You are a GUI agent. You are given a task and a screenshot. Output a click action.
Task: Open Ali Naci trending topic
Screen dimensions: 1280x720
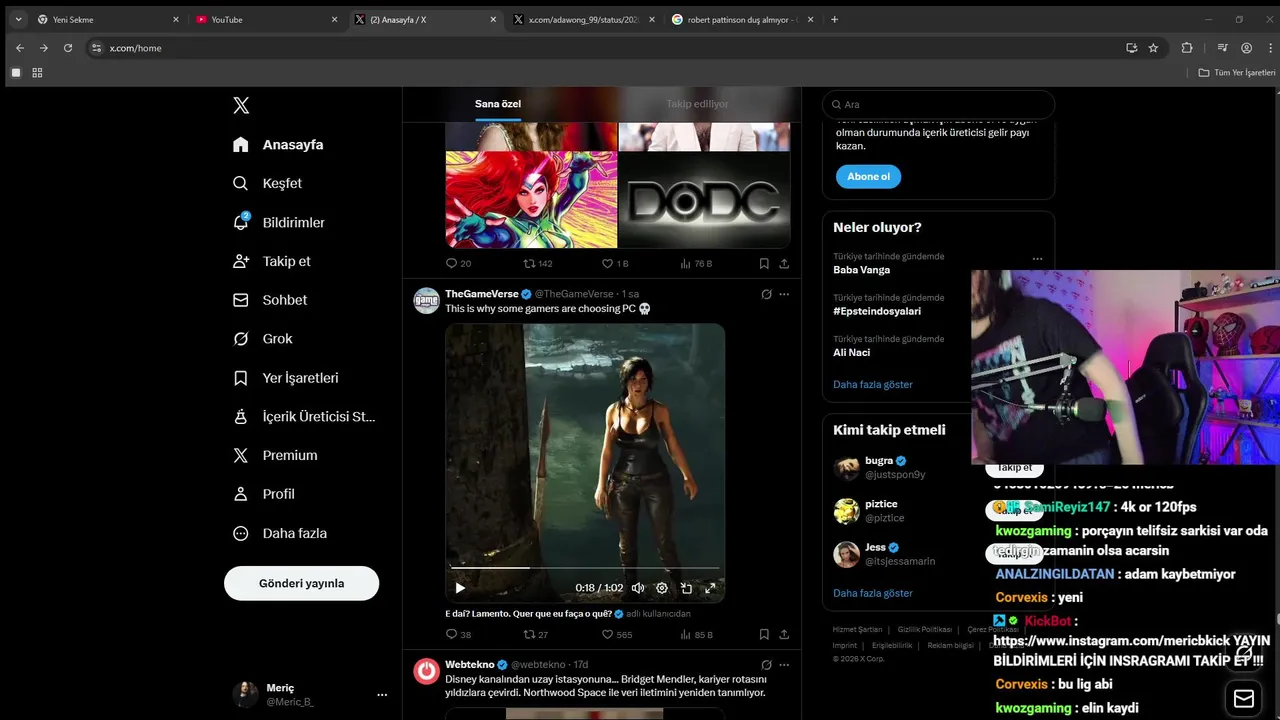[x=851, y=353]
